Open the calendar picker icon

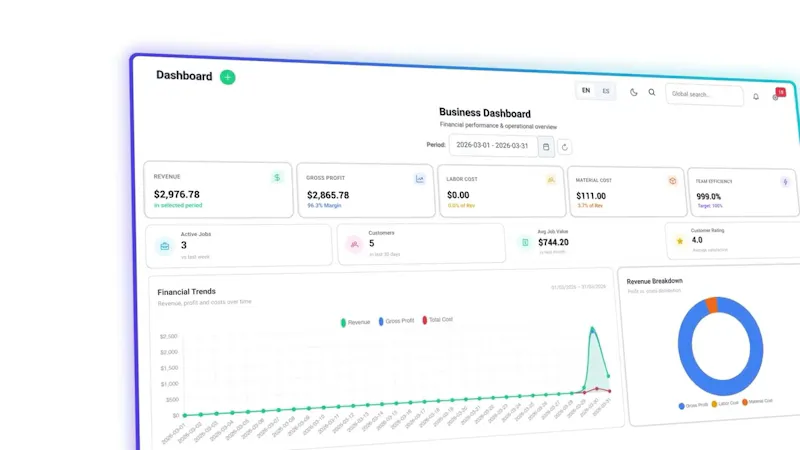pyautogui.click(x=546, y=147)
